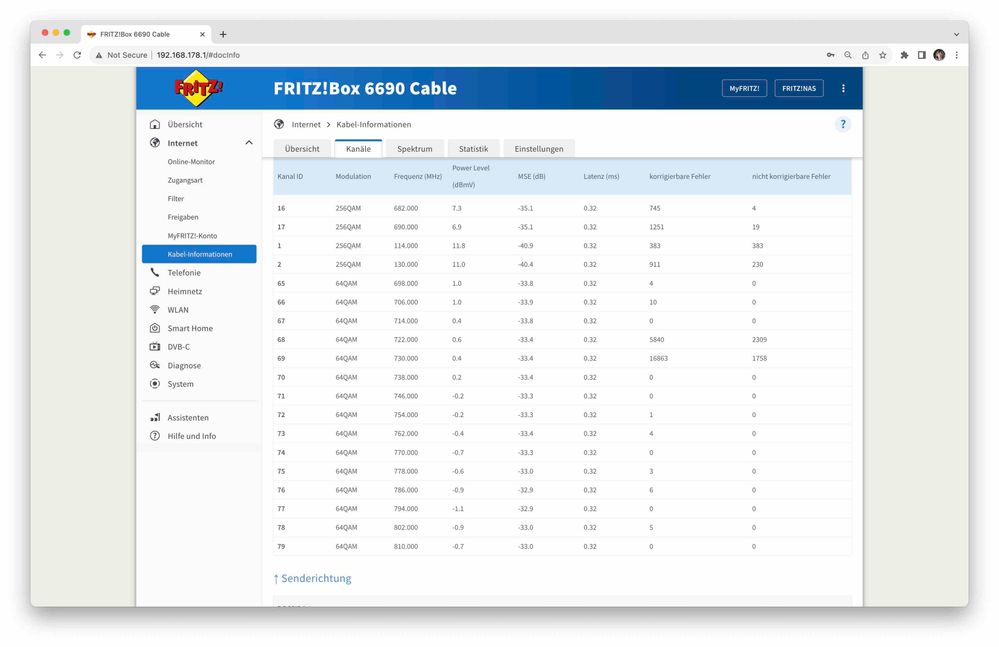Open the three-dot menu in the header
Screen dimensions: 999x647
[x=843, y=88]
